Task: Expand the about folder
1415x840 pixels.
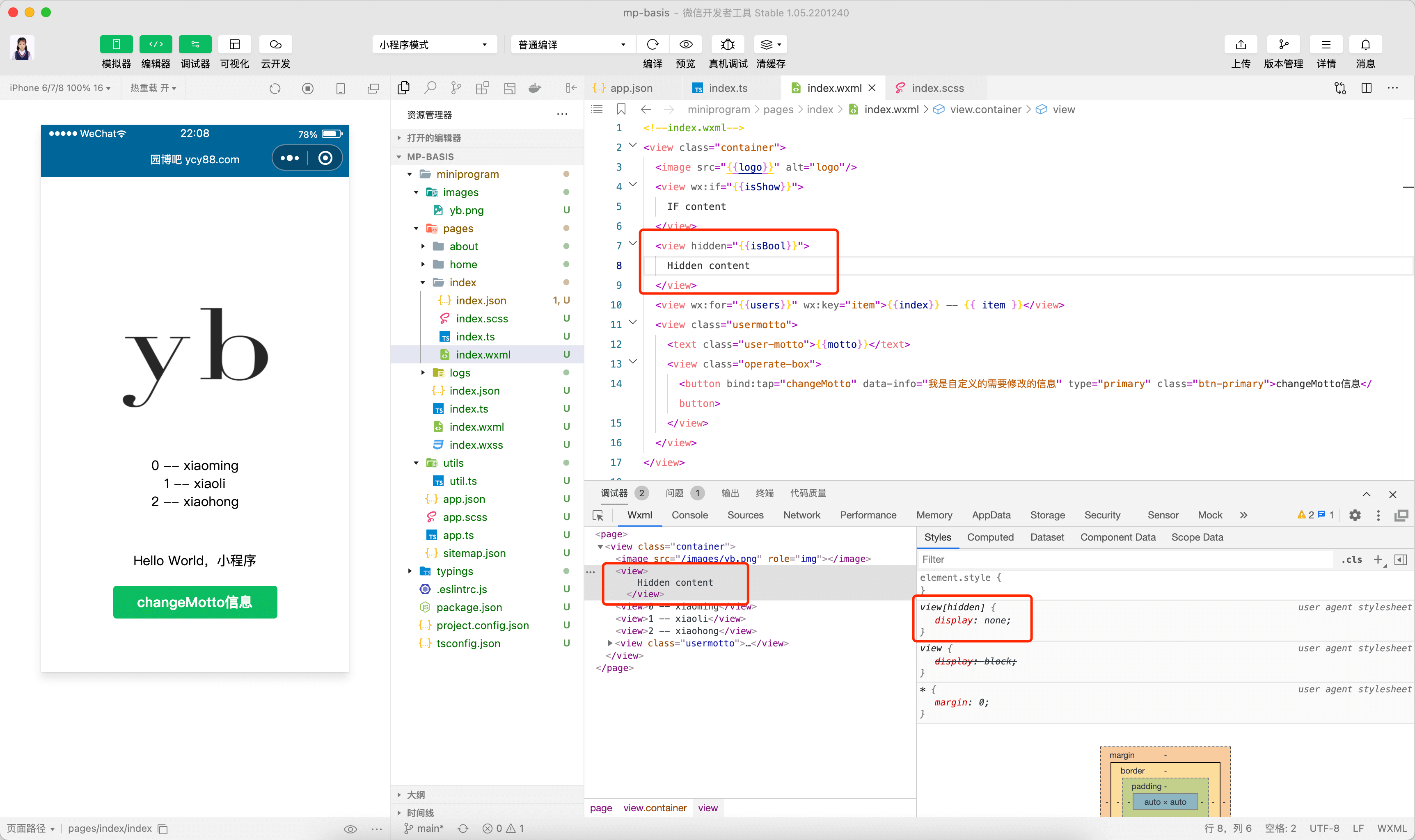Action: point(423,246)
